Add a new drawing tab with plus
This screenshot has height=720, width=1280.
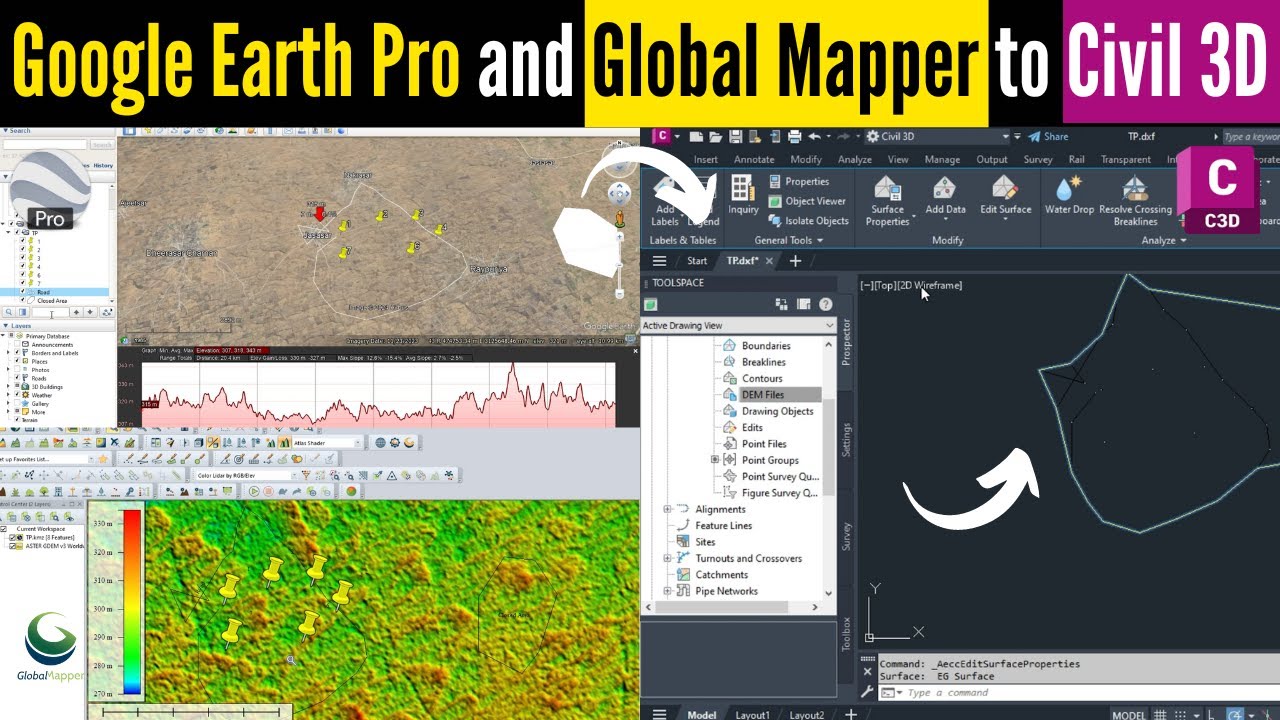point(795,261)
